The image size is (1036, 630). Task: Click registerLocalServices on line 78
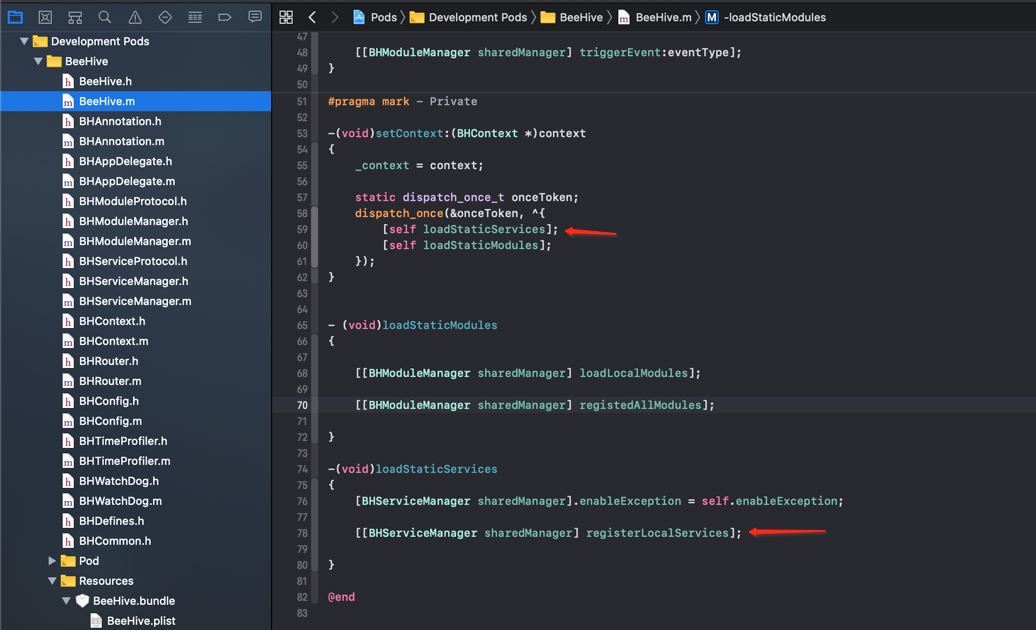(x=657, y=533)
